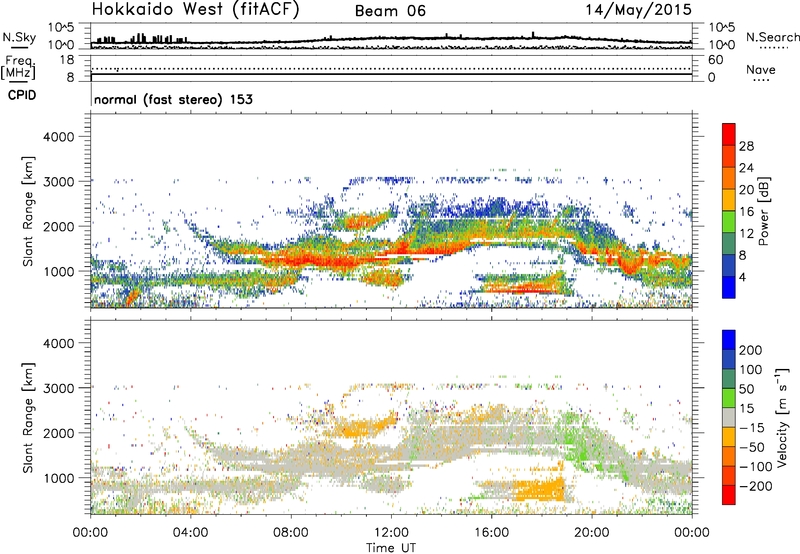This screenshot has height=554, width=800.
Task: Click the green velocity cluster near 19:30 UT
Action: 579,445
